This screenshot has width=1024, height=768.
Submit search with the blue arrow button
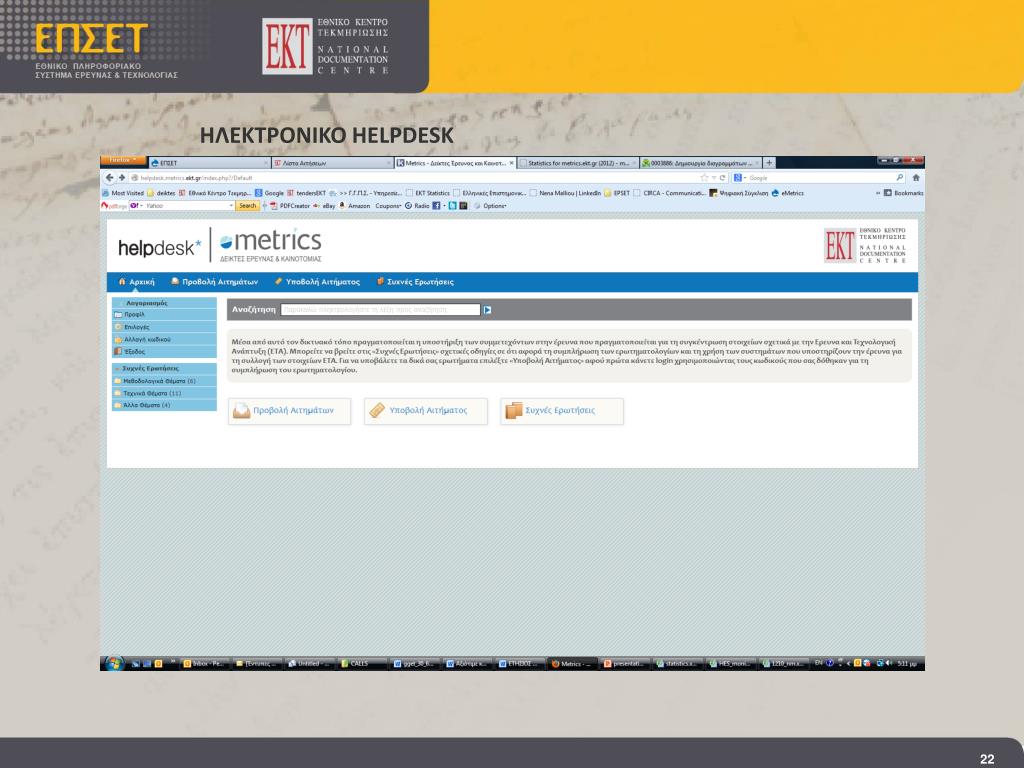(x=487, y=310)
